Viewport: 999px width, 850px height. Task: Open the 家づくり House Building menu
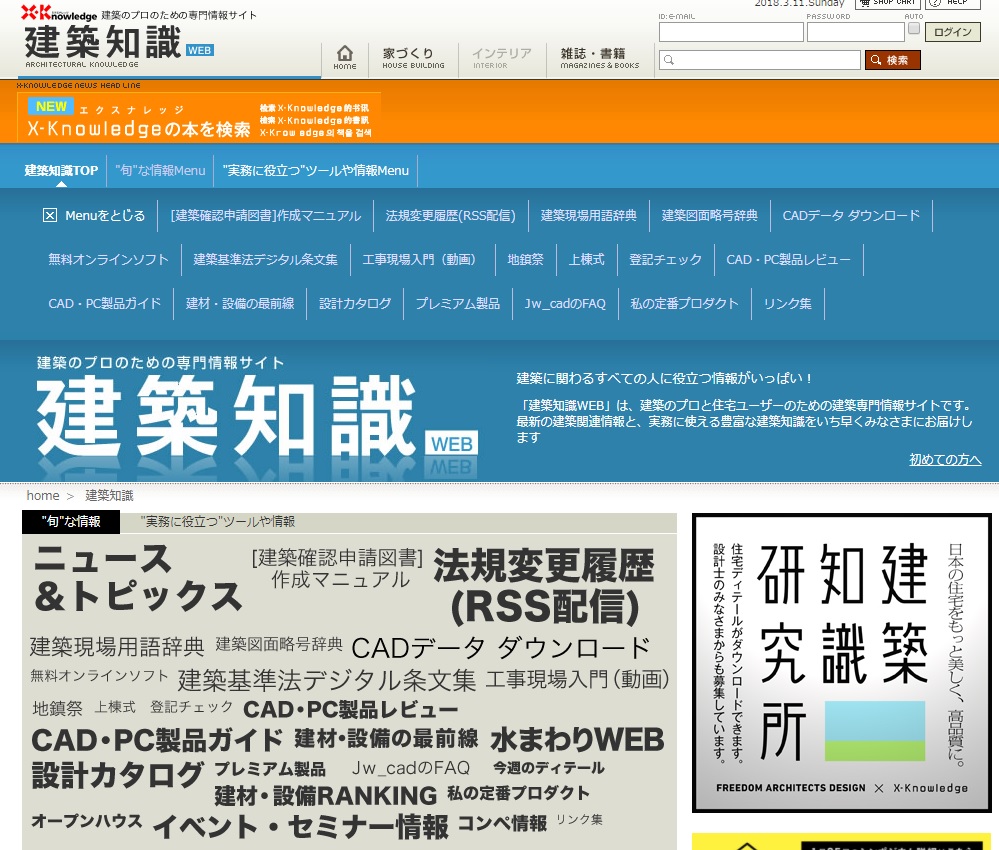coord(413,57)
